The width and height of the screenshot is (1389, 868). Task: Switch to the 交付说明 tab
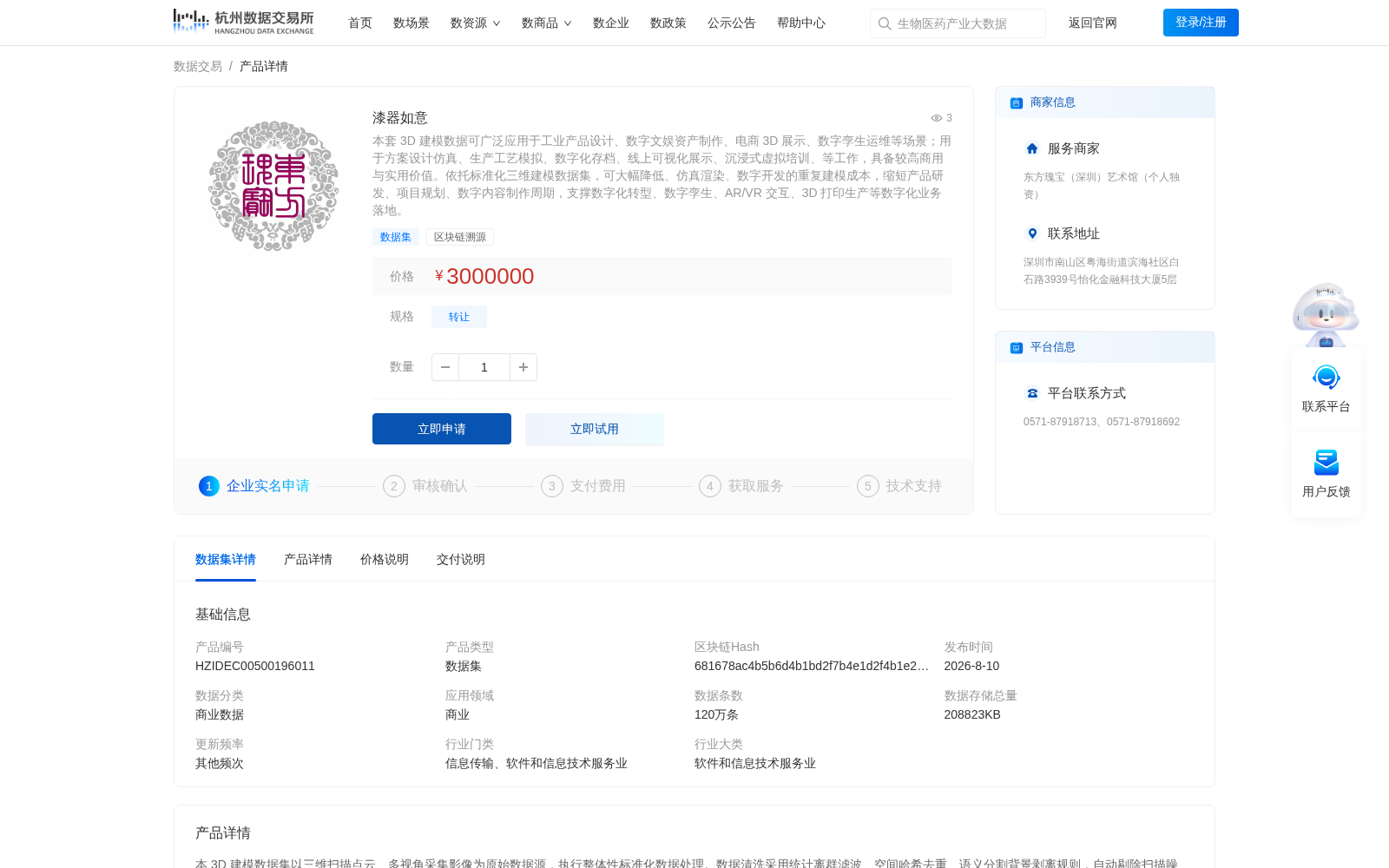pos(461,560)
